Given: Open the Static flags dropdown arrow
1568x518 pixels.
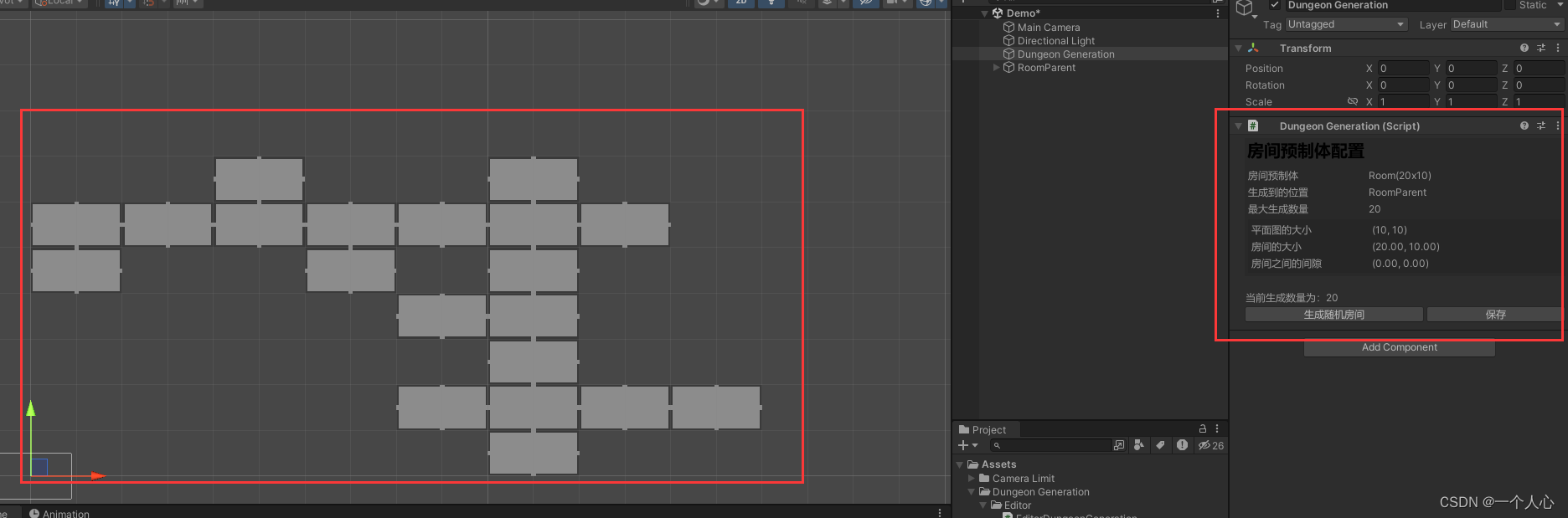Looking at the screenshot, I should tap(1559, 5).
